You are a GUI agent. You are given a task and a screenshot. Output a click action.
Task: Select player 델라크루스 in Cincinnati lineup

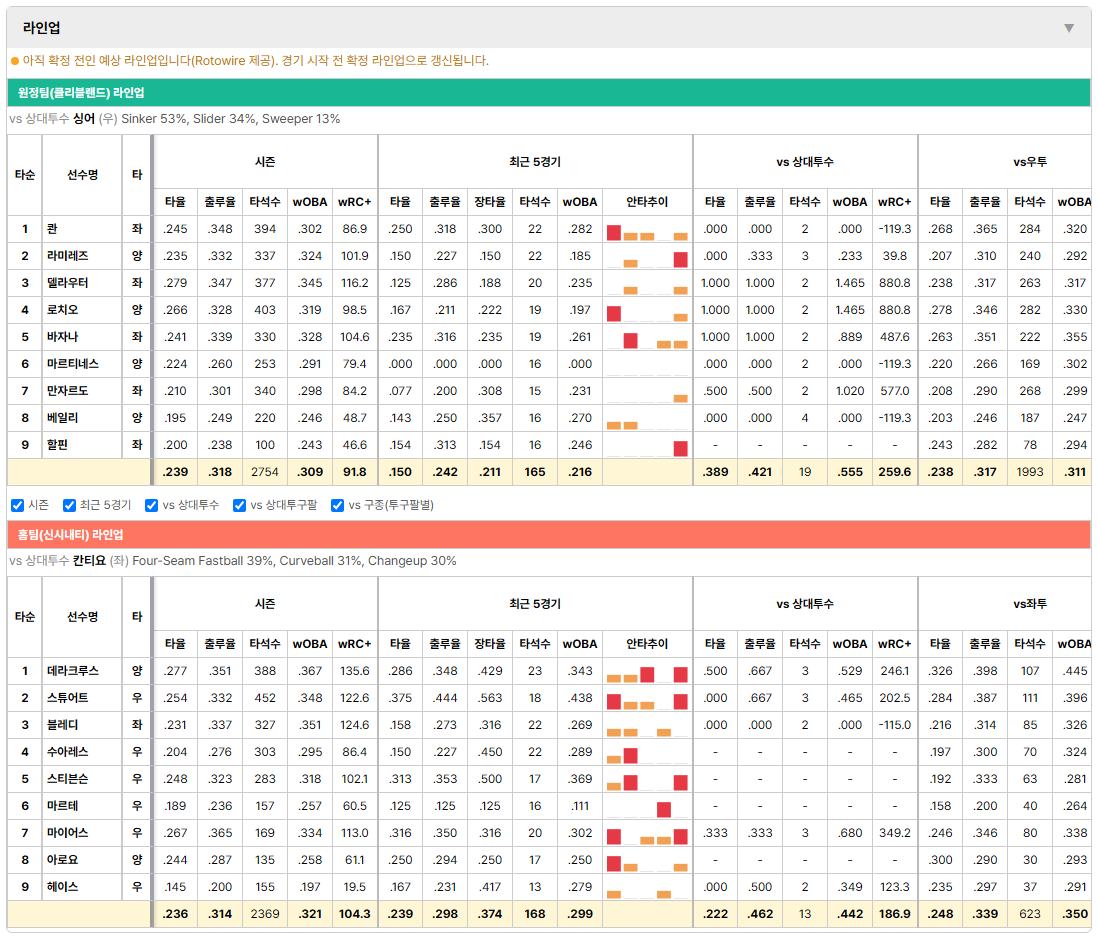pos(73,671)
